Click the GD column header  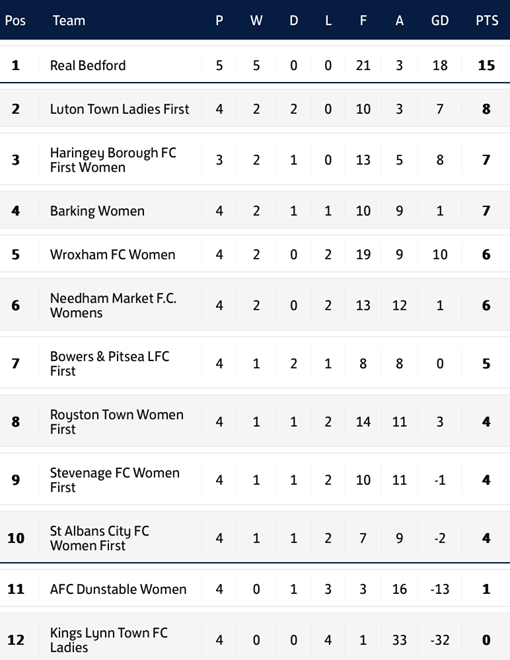440,20
